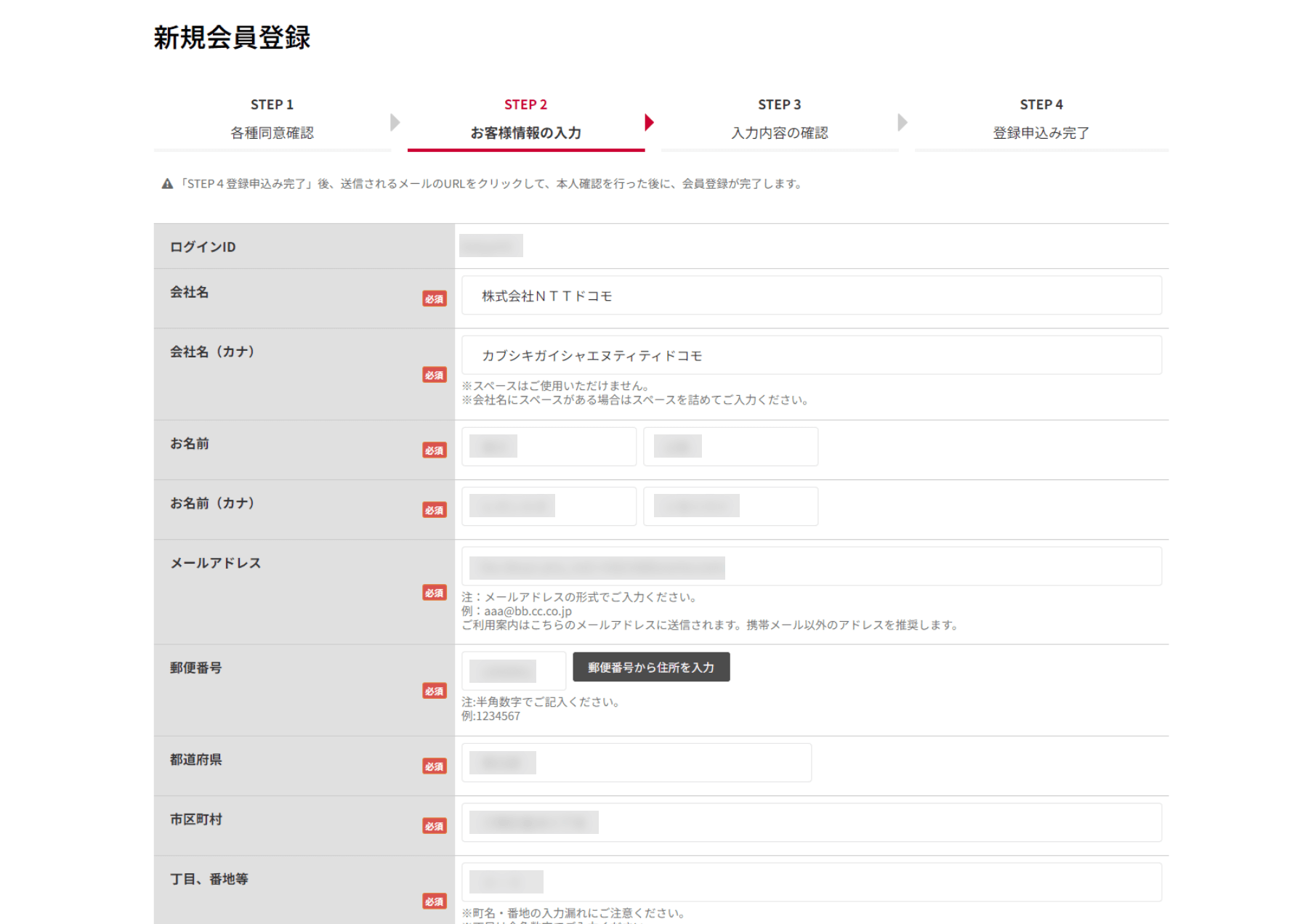1308x924 pixels.
Task: Click the blurred ログインID value
Action: (x=491, y=246)
